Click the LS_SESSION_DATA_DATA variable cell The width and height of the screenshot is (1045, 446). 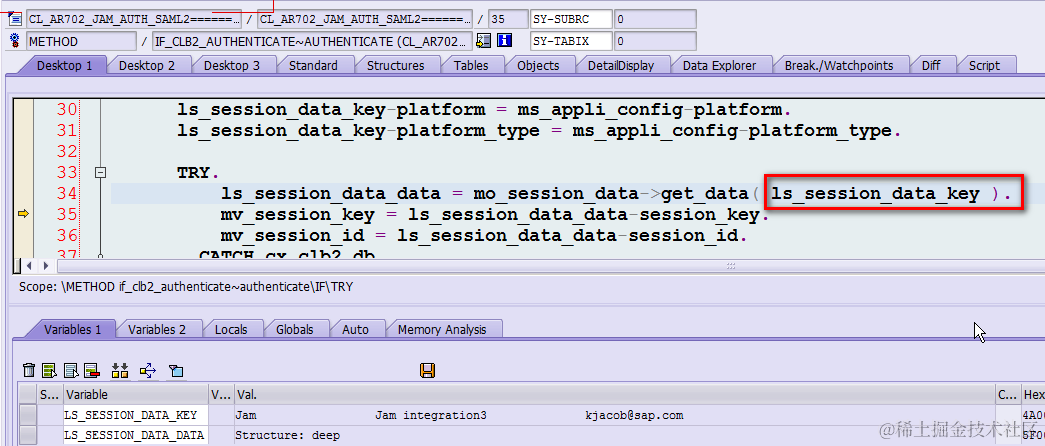pyautogui.click(x=135, y=435)
